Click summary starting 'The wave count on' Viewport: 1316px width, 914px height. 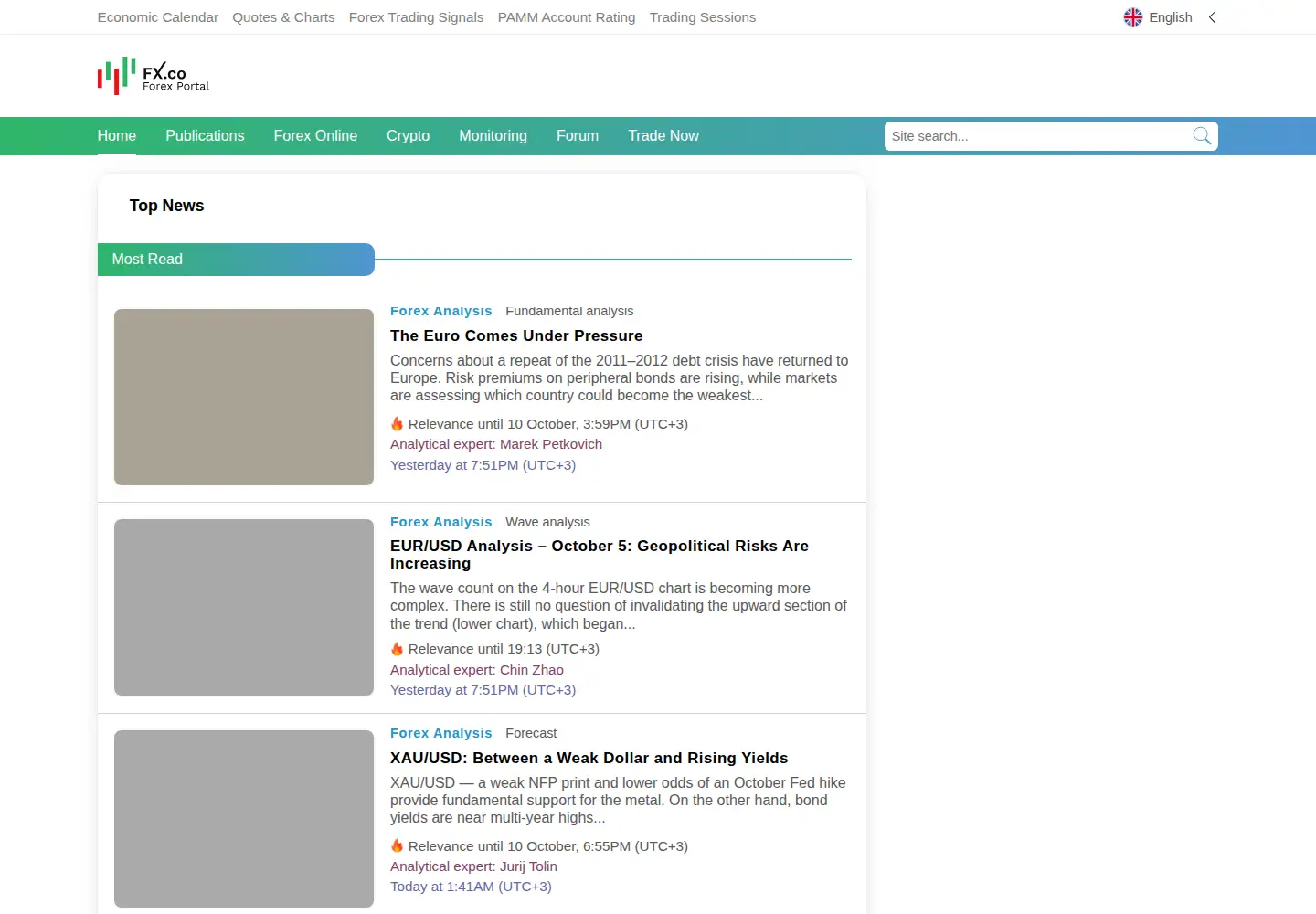(x=620, y=606)
